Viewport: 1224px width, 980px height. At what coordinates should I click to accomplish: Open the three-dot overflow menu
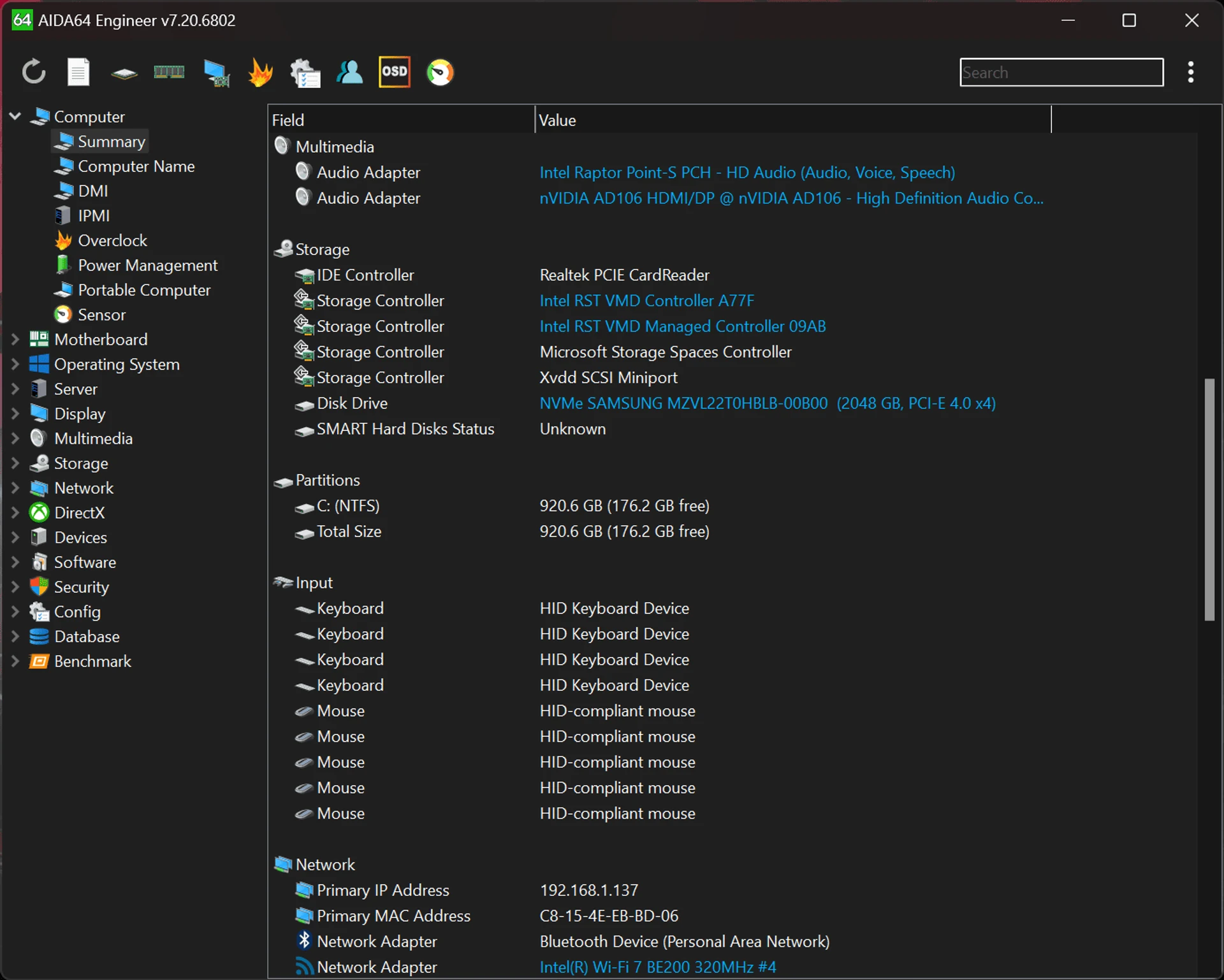point(1191,72)
